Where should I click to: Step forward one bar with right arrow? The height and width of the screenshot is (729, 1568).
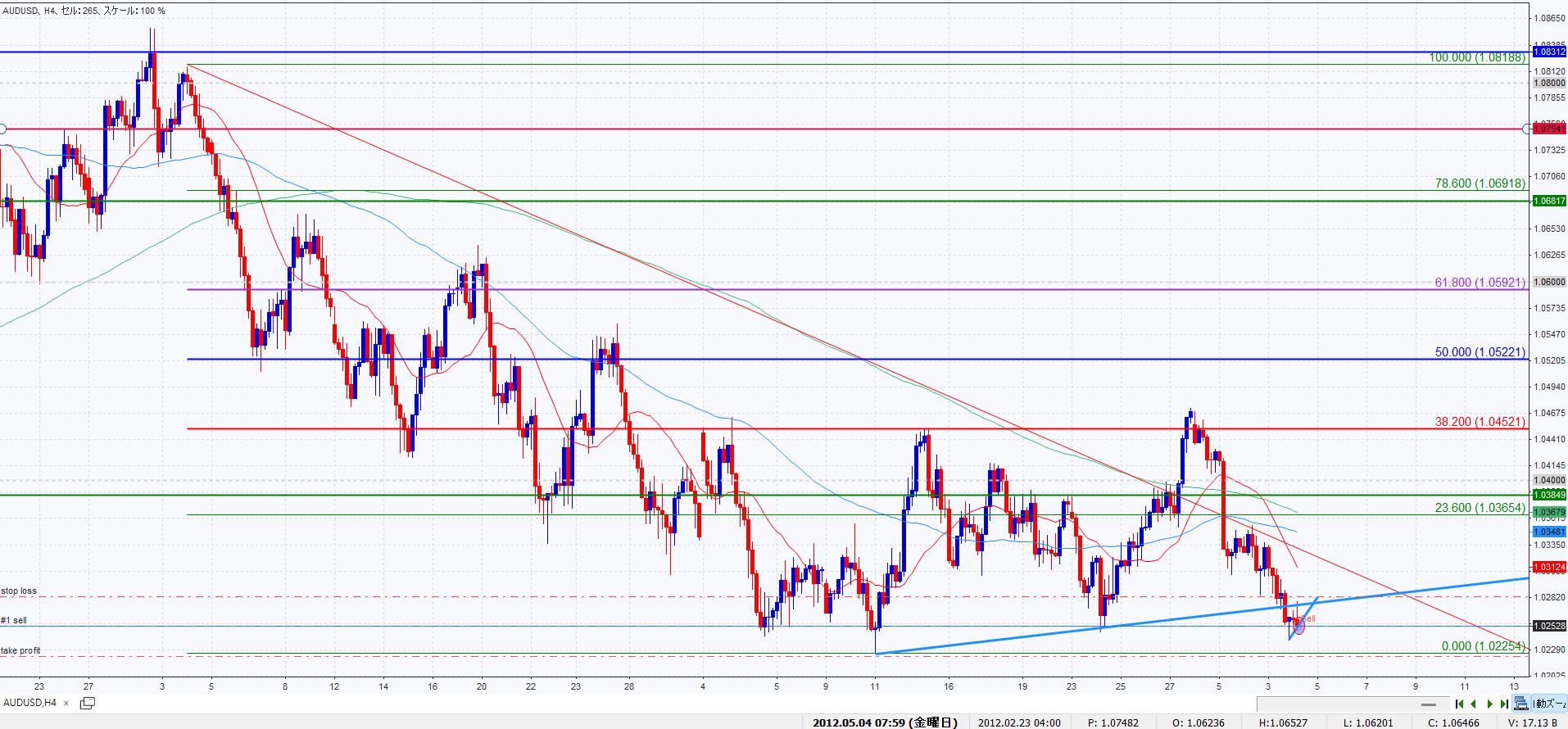click(1489, 704)
